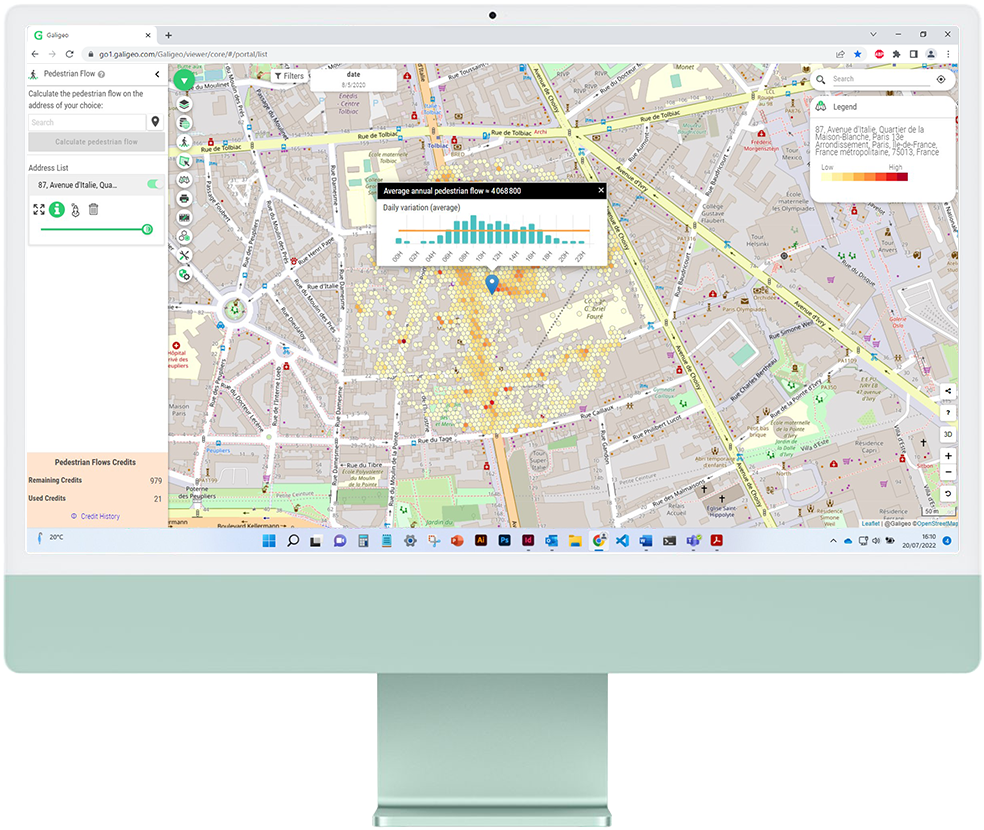Image resolution: width=984 pixels, height=830 pixels.
Task: Close the pedestrian flow chart popup
Action: coord(601,190)
